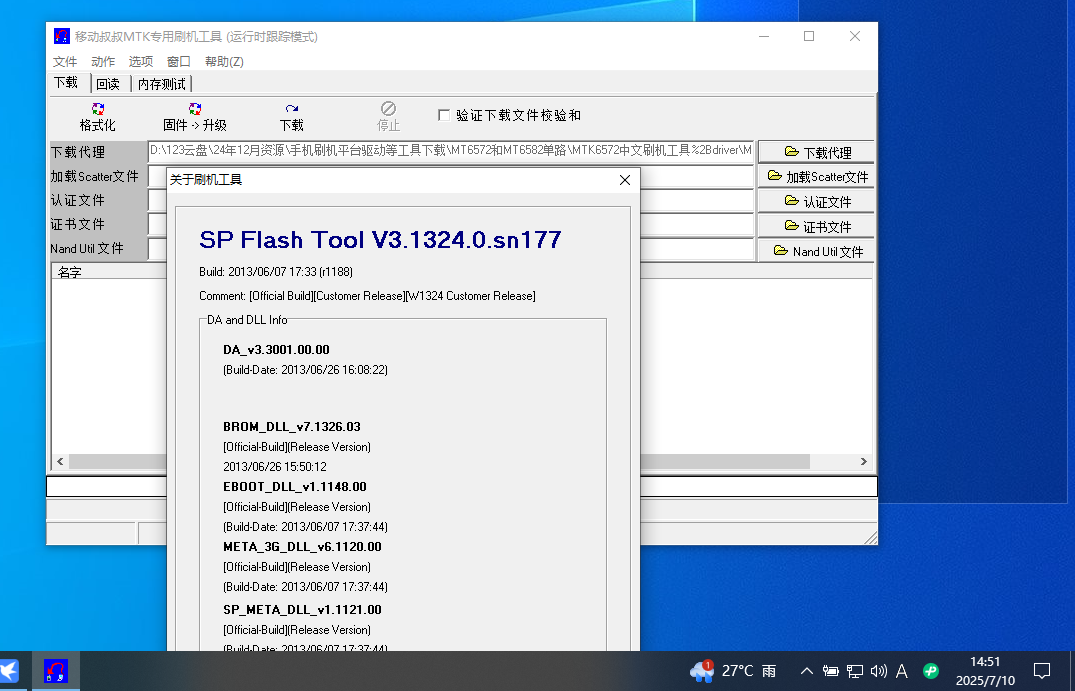The image size is (1075, 691).
Task: Click the DA and DLL Info group label
Action: click(247, 319)
